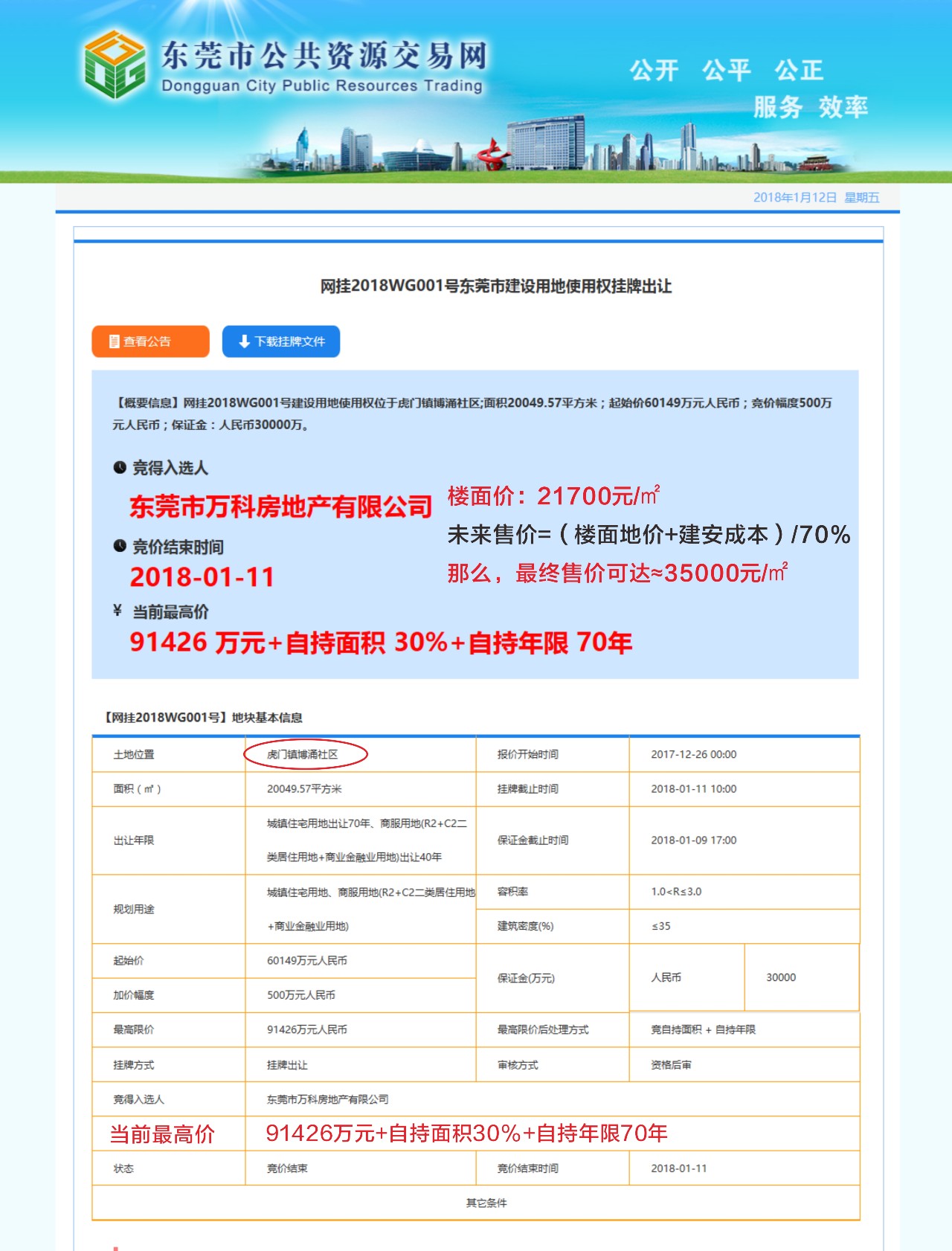Click the clock icon beside 竞价结束时间
The image size is (952, 1251).
pos(119,546)
